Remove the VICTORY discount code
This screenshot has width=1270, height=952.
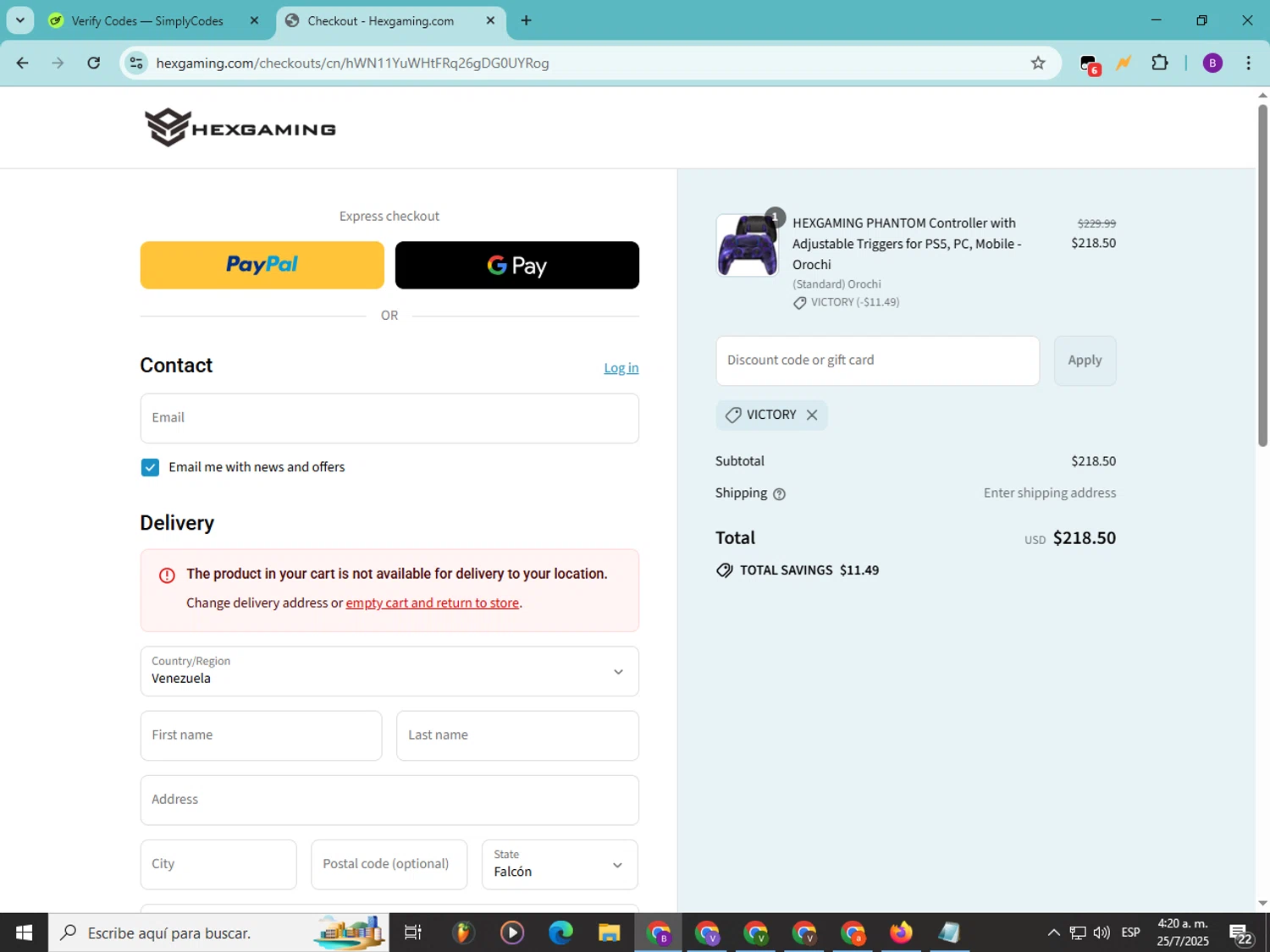click(x=812, y=415)
